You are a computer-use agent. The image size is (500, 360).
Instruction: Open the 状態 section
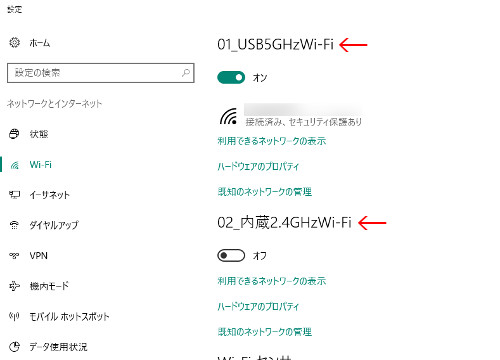[x=39, y=134]
